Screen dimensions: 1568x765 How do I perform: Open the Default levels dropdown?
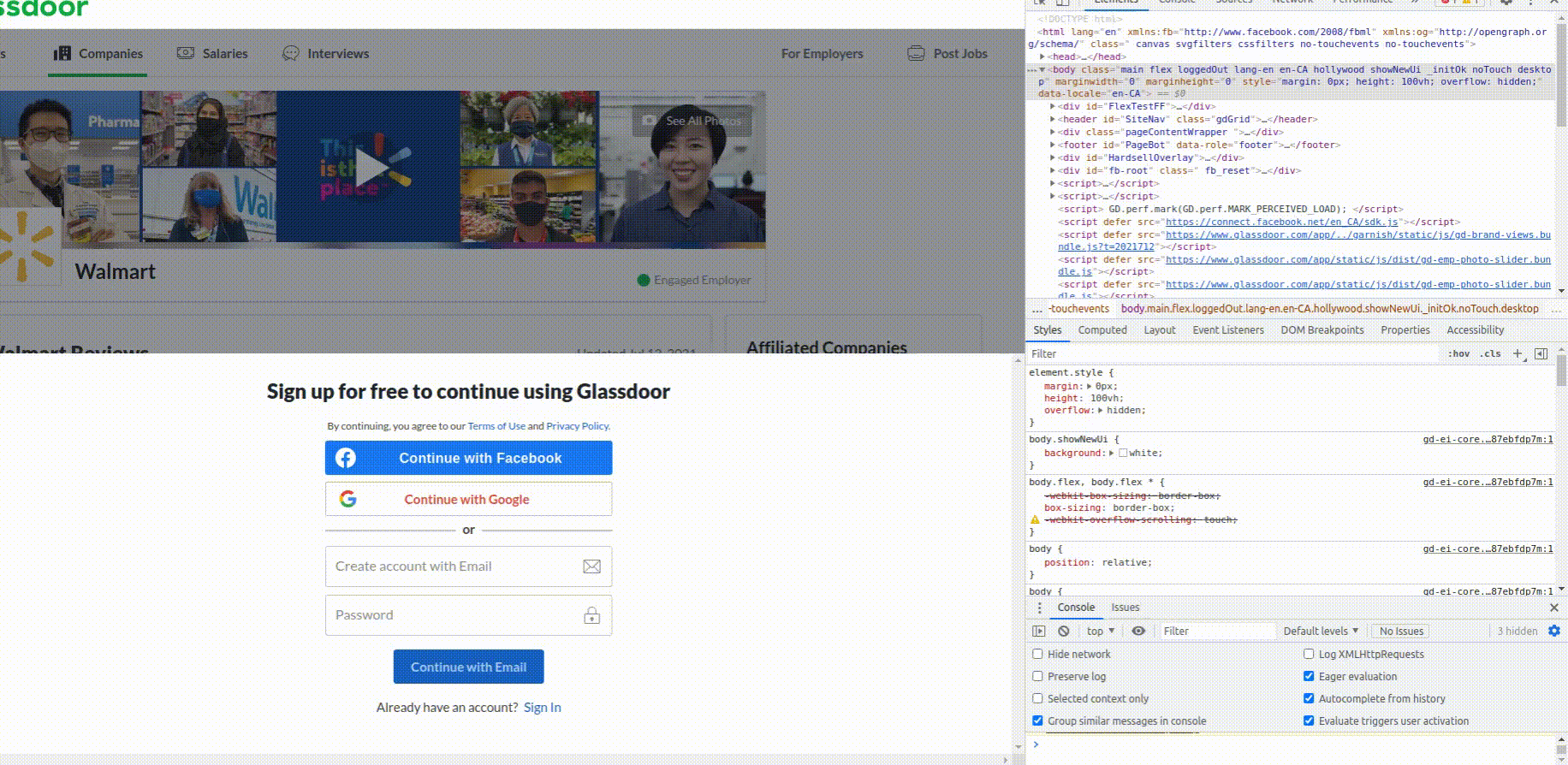[1321, 631]
